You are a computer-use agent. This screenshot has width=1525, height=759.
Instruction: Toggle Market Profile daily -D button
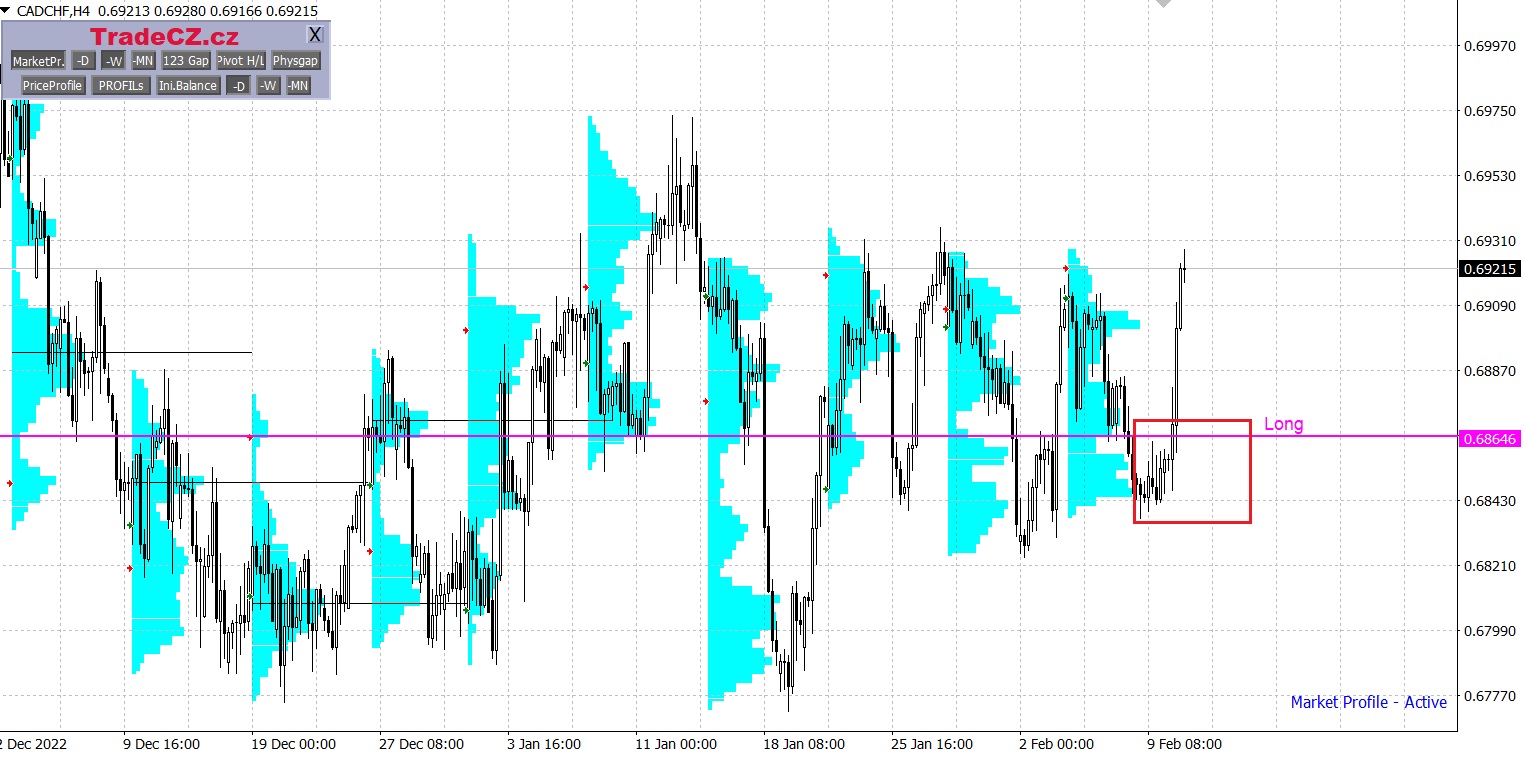coord(84,61)
